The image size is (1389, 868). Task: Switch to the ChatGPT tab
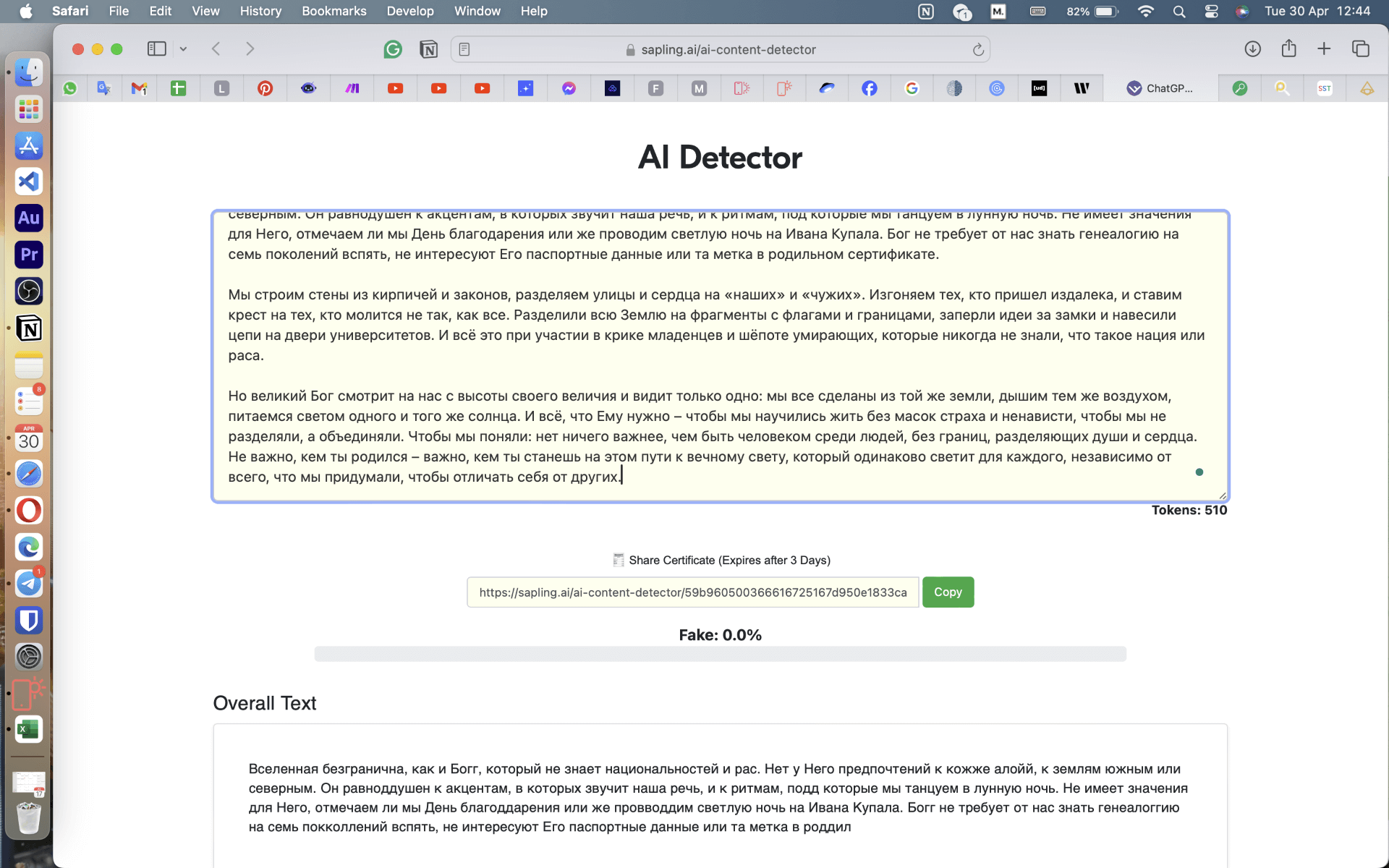coord(1160,88)
